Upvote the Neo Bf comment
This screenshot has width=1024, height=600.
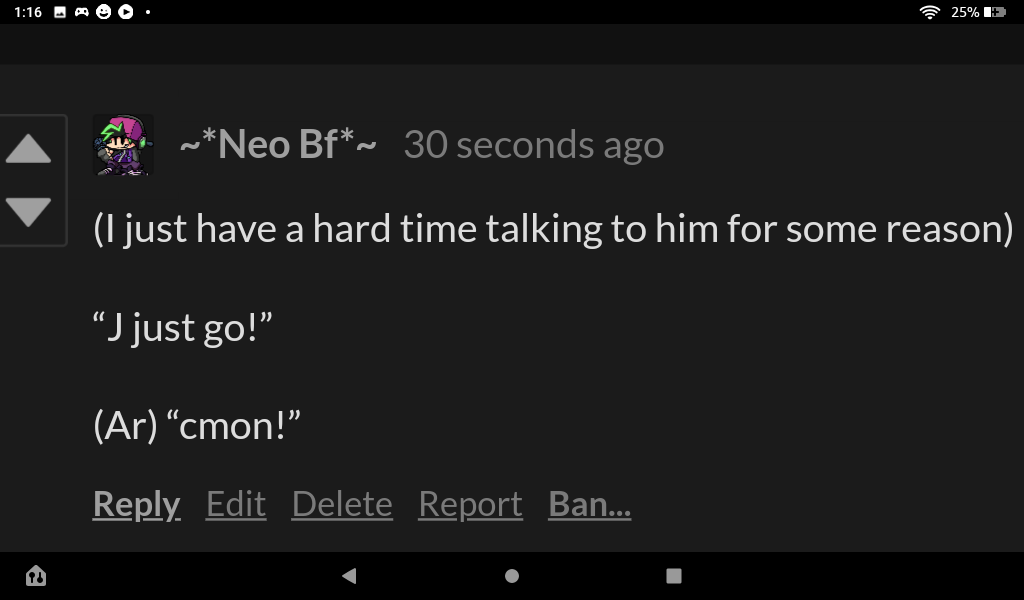pyautogui.click(x=28, y=150)
